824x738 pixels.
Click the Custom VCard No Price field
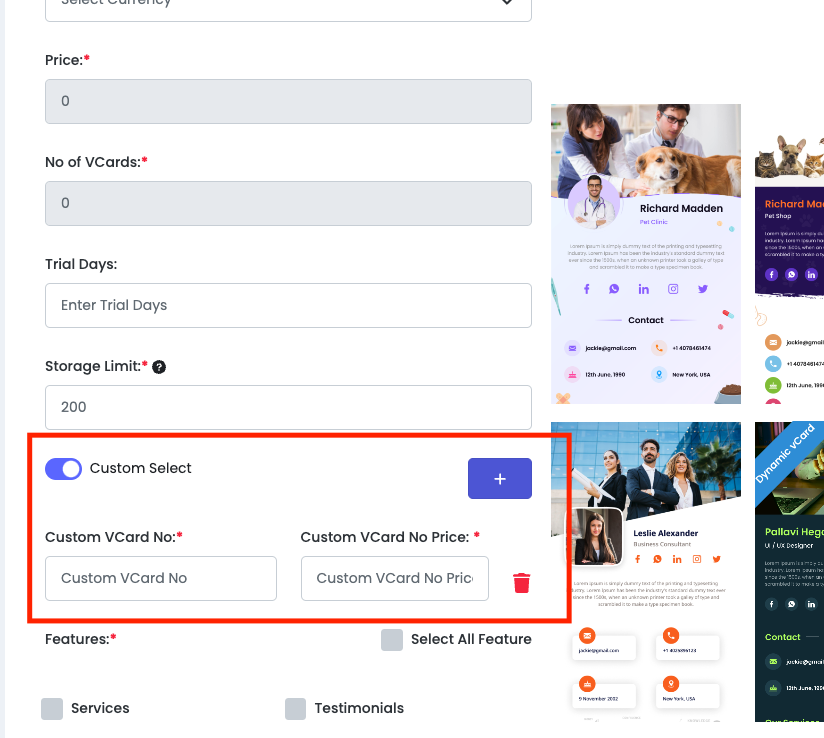tap(394, 578)
